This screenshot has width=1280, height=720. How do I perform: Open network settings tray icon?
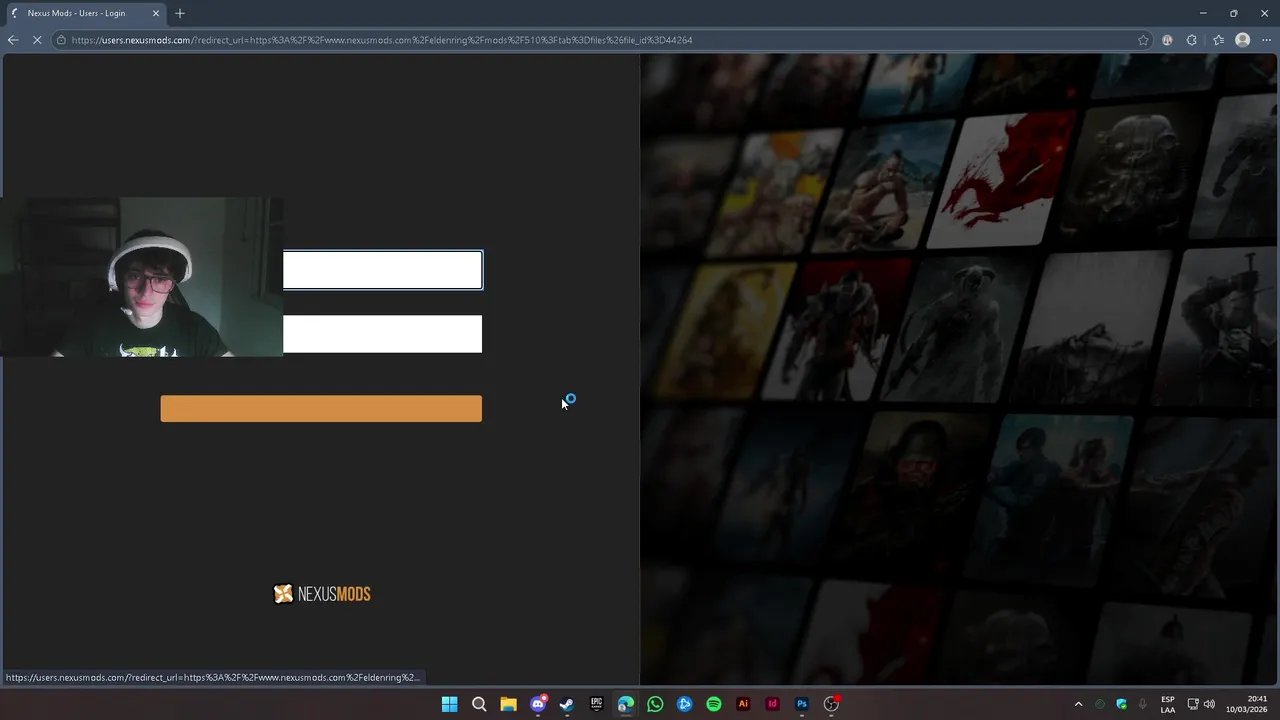pos(1193,704)
